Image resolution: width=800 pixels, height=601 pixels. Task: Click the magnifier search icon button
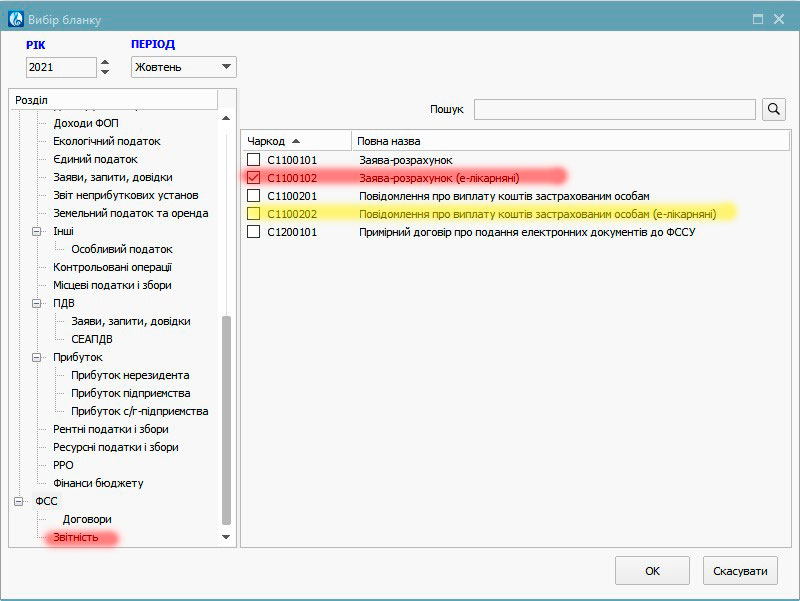tap(774, 109)
